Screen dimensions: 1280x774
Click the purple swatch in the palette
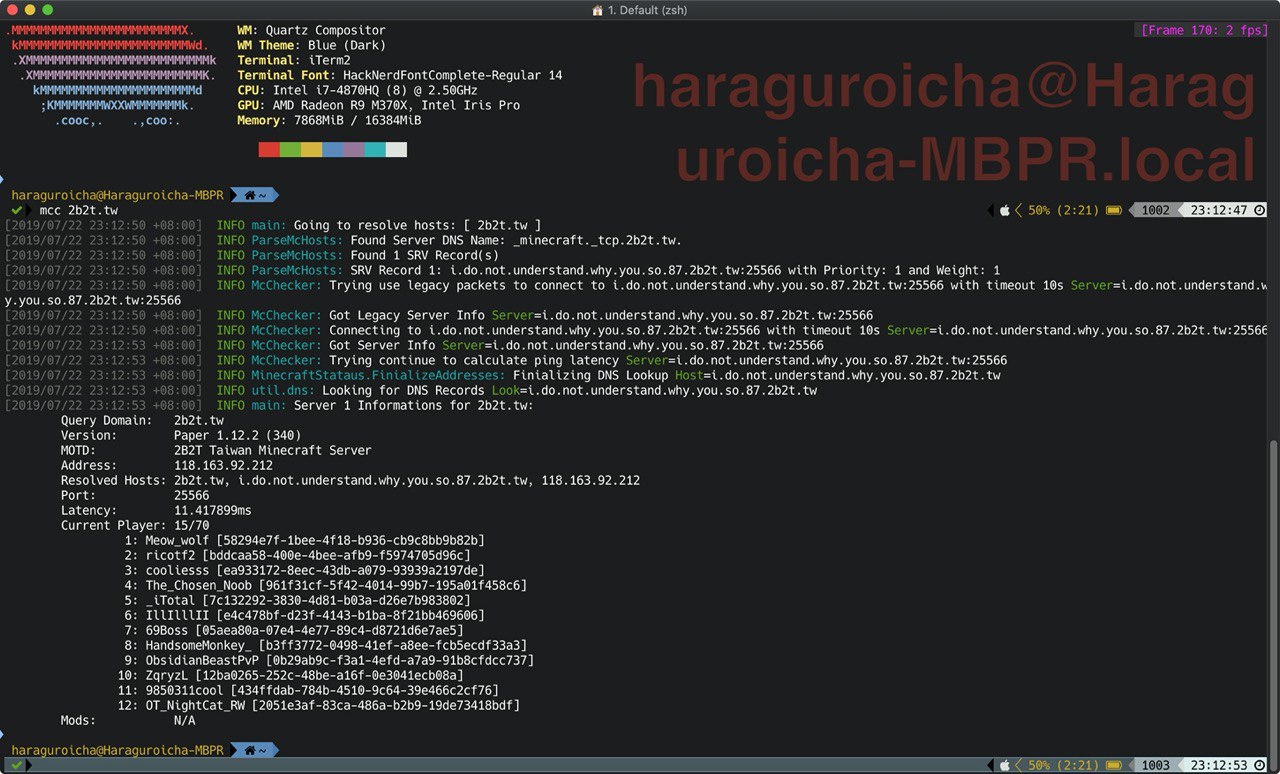pos(354,149)
